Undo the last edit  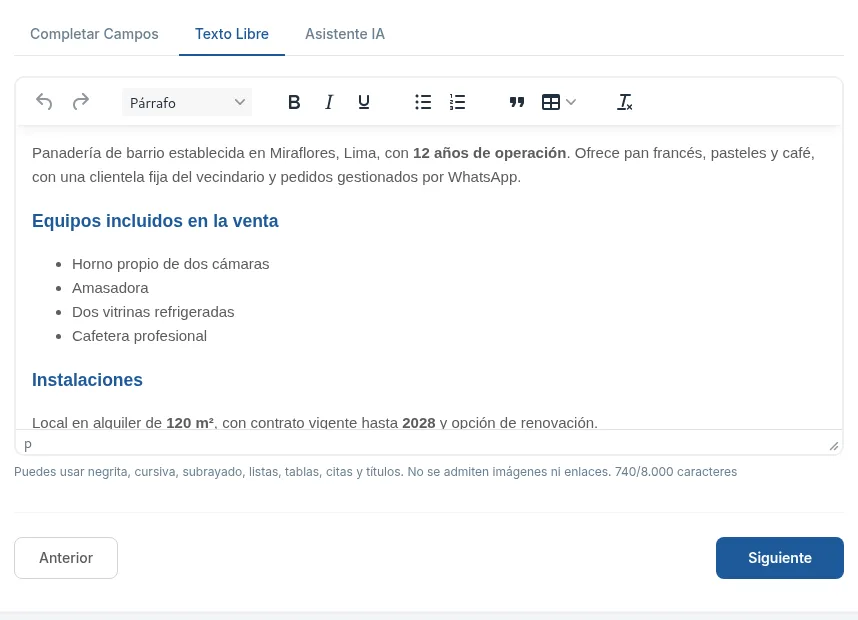(x=44, y=102)
